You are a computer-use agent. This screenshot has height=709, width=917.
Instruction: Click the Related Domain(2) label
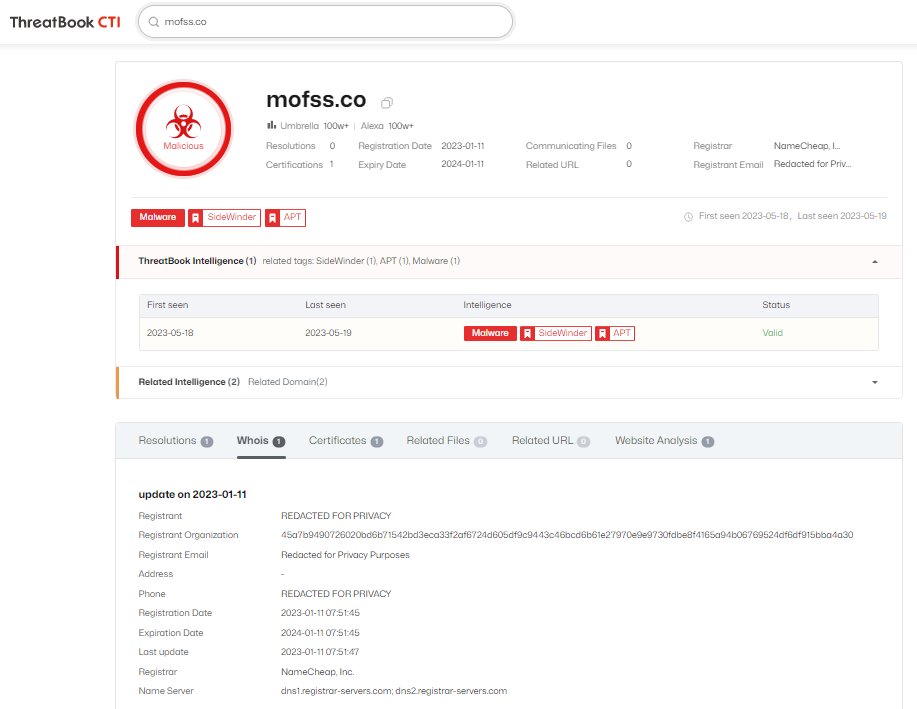pos(288,381)
